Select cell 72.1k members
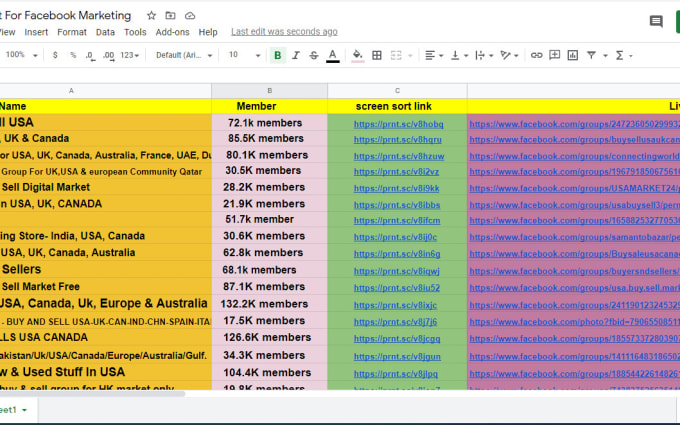Screen dimensions: 680x425 tap(269, 123)
